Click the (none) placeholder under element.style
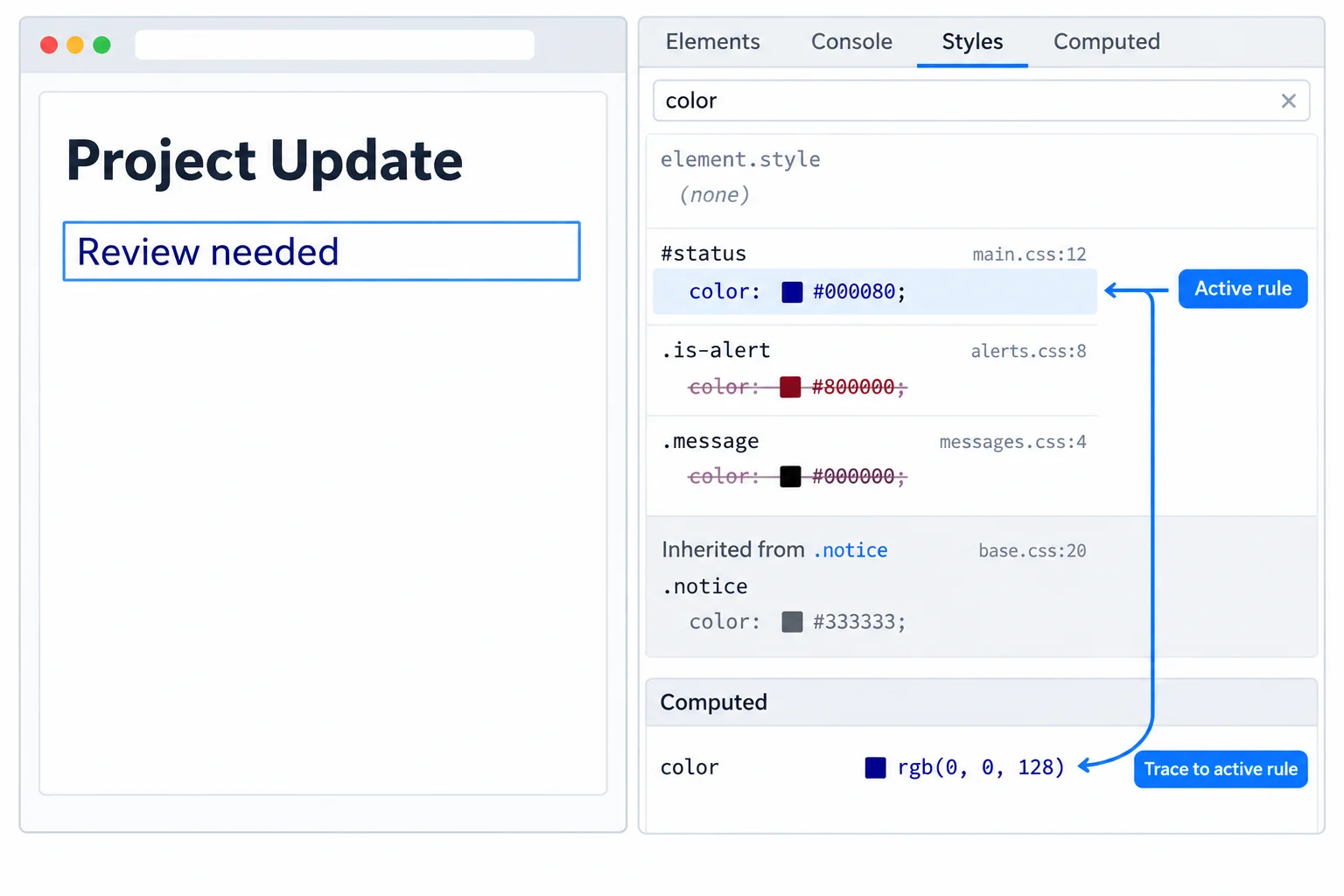This screenshot has height=896, width=1344. coord(714,195)
